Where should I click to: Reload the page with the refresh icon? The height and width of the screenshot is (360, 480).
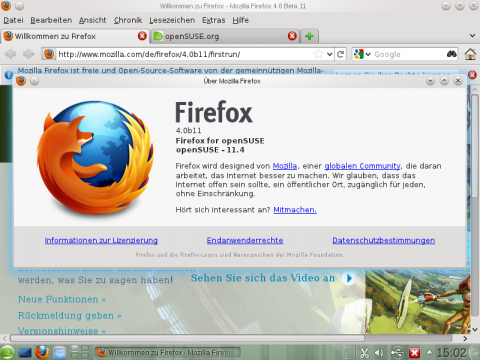point(340,54)
